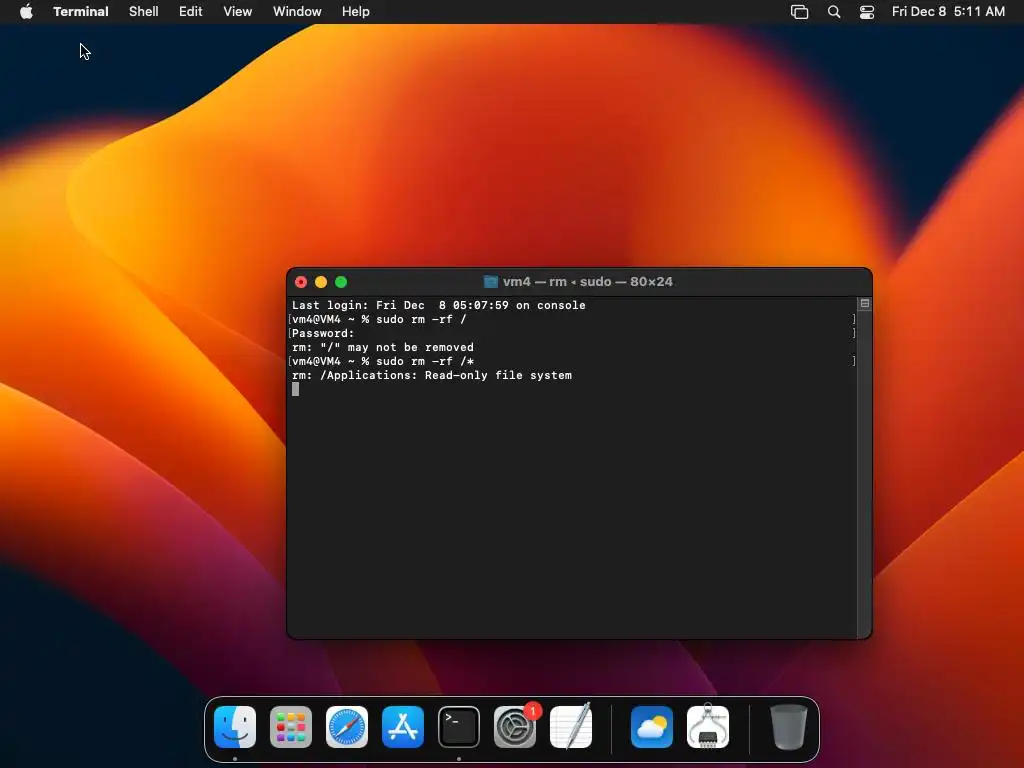Click the 'Last login' line in Terminal
This screenshot has height=768, width=1024.
click(x=438, y=305)
